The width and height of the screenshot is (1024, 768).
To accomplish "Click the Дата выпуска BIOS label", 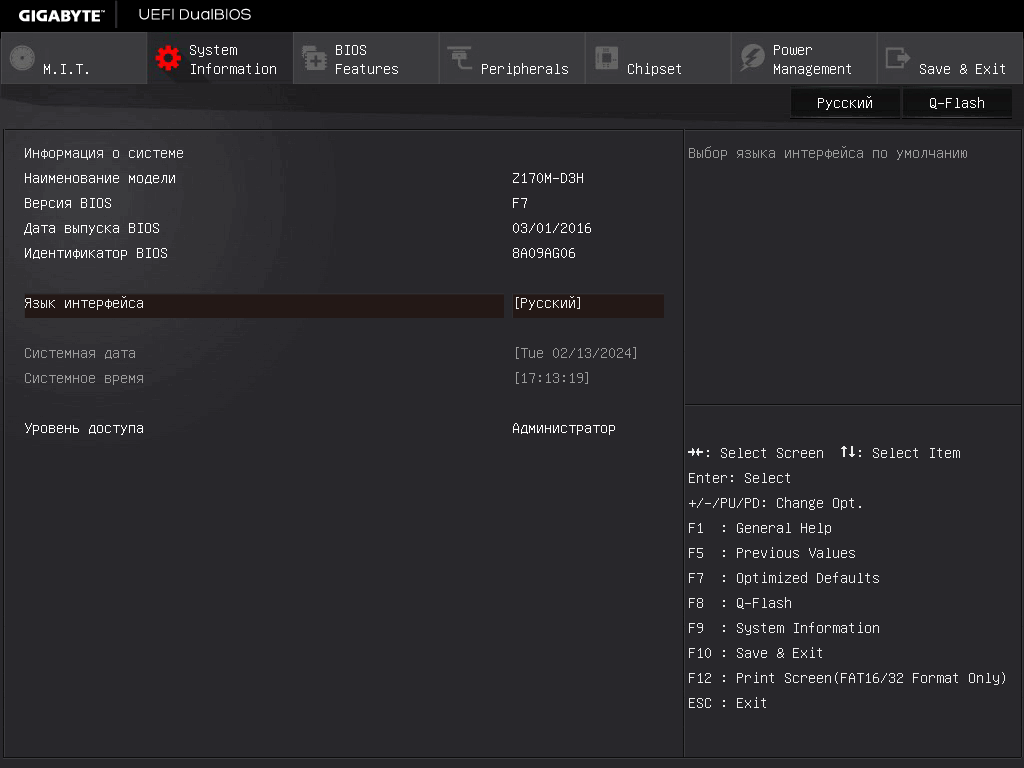I will tap(92, 228).
